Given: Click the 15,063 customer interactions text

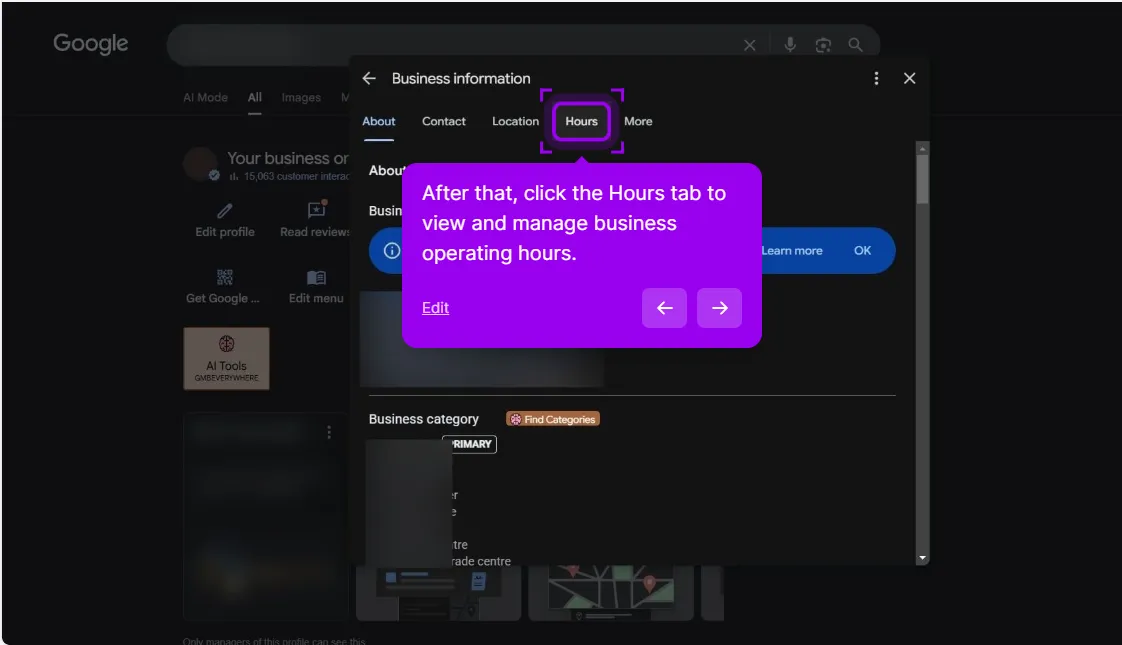Looking at the screenshot, I should click(x=296, y=177).
